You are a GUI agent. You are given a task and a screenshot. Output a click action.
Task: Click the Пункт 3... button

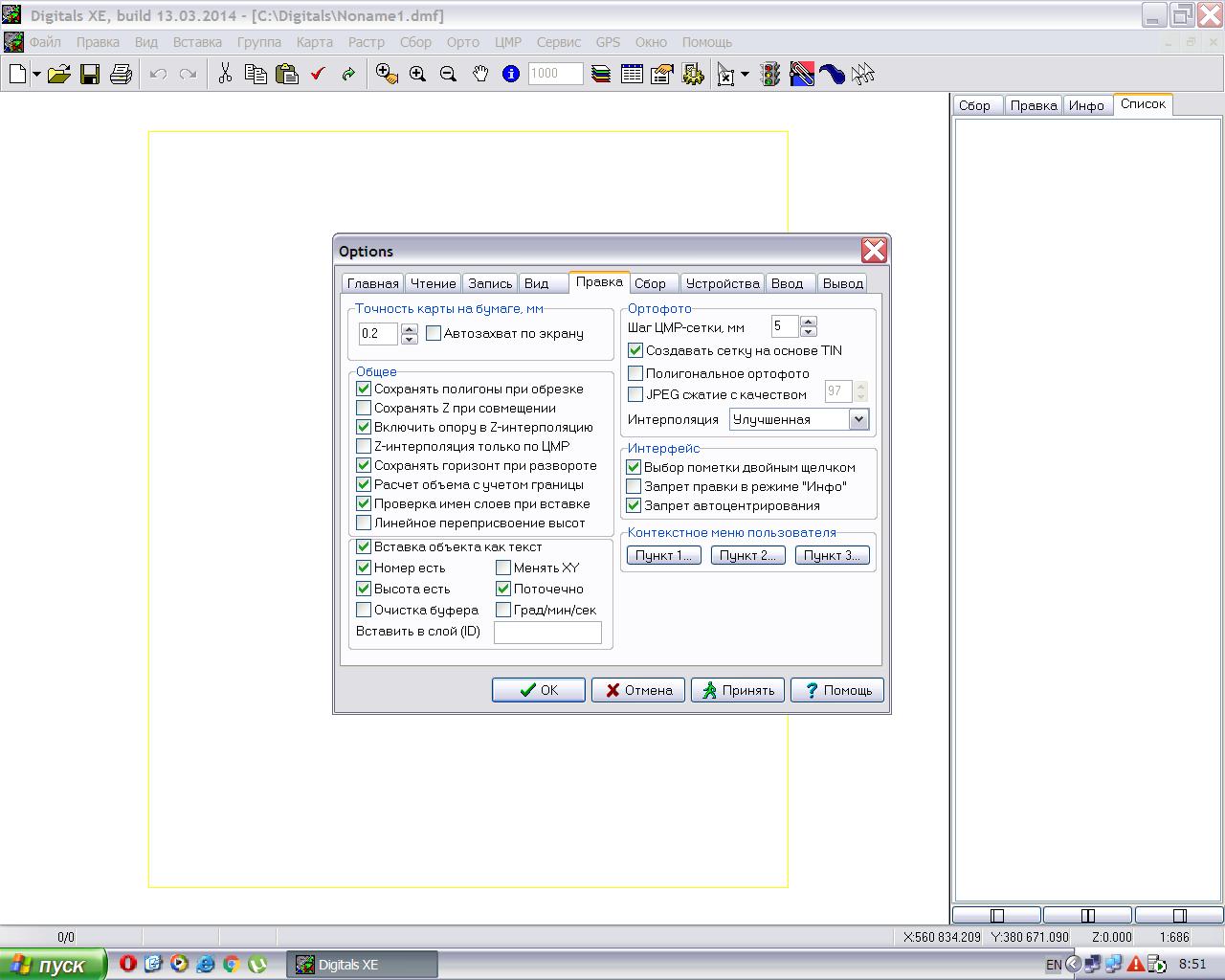(x=833, y=555)
